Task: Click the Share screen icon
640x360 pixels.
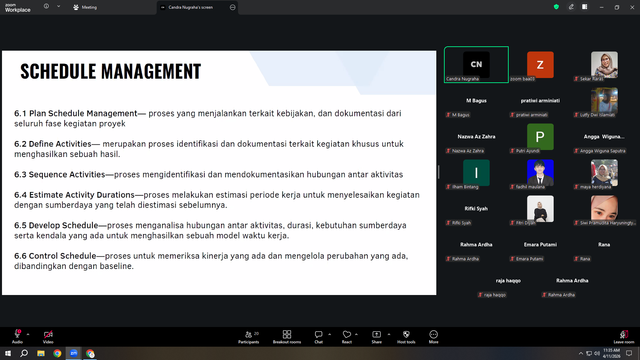Action: click(x=376, y=334)
